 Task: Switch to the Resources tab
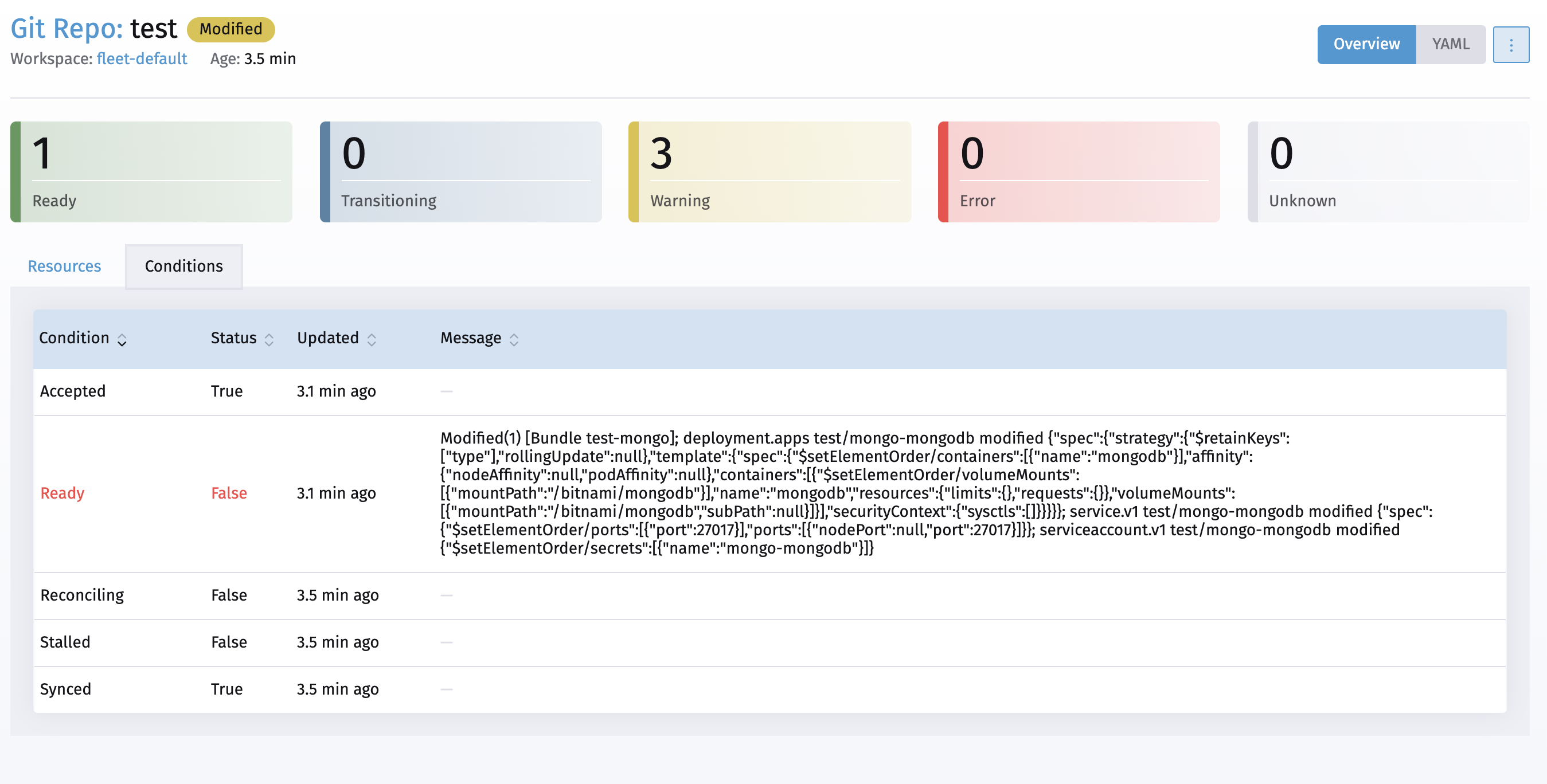tap(64, 266)
